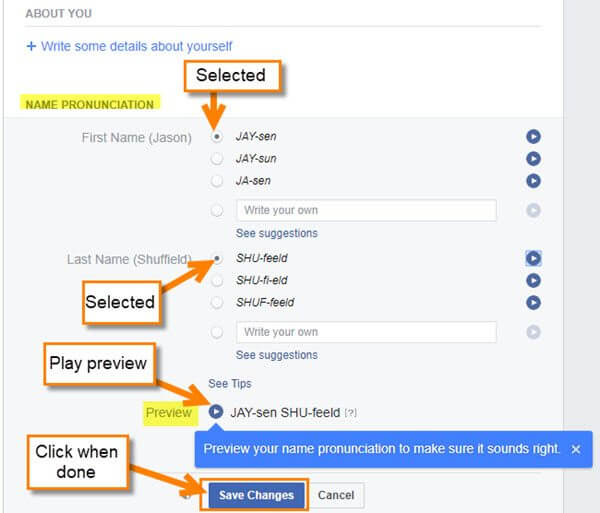
Task: Play the JA-sen pronunciation audio
Action: (x=533, y=181)
